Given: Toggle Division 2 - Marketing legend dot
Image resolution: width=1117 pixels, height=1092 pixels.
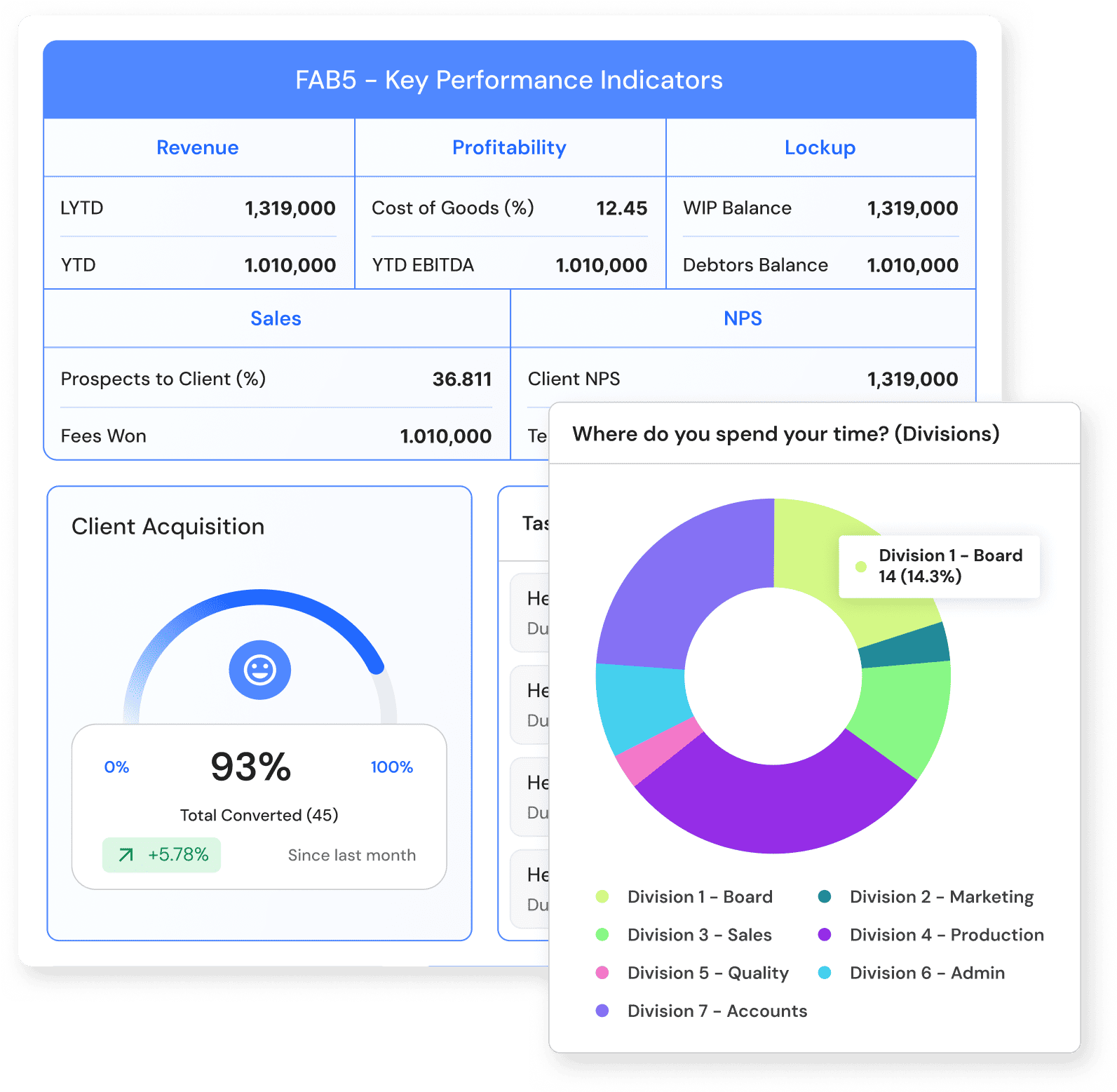Looking at the screenshot, I should tap(825, 896).
